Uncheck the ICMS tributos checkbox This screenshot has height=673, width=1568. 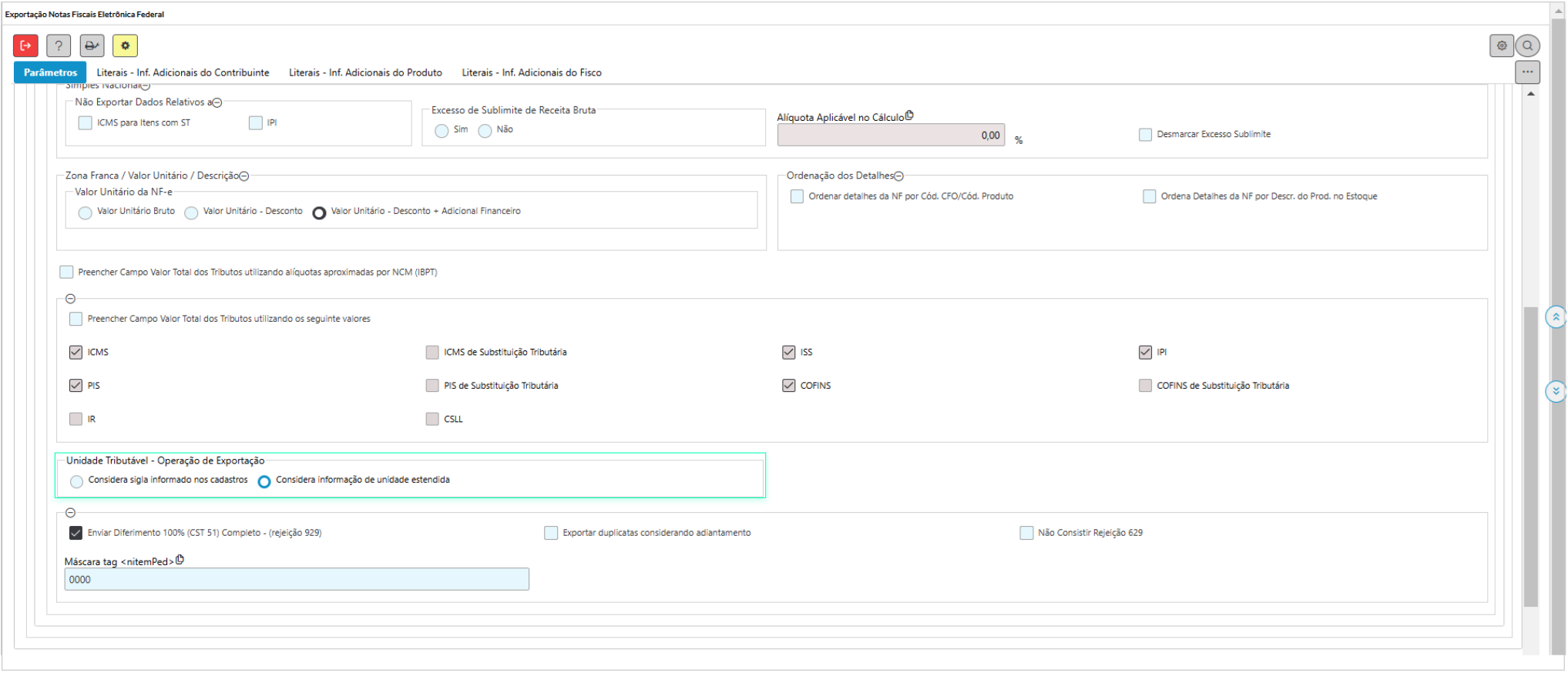pyautogui.click(x=76, y=352)
